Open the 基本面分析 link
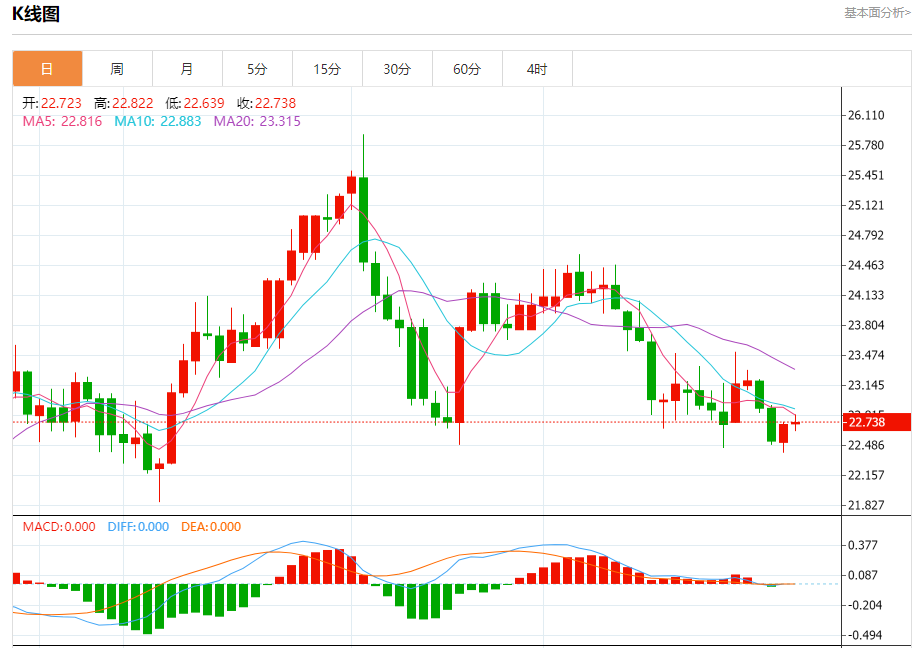The image size is (920, 648). tap(877, 13)
